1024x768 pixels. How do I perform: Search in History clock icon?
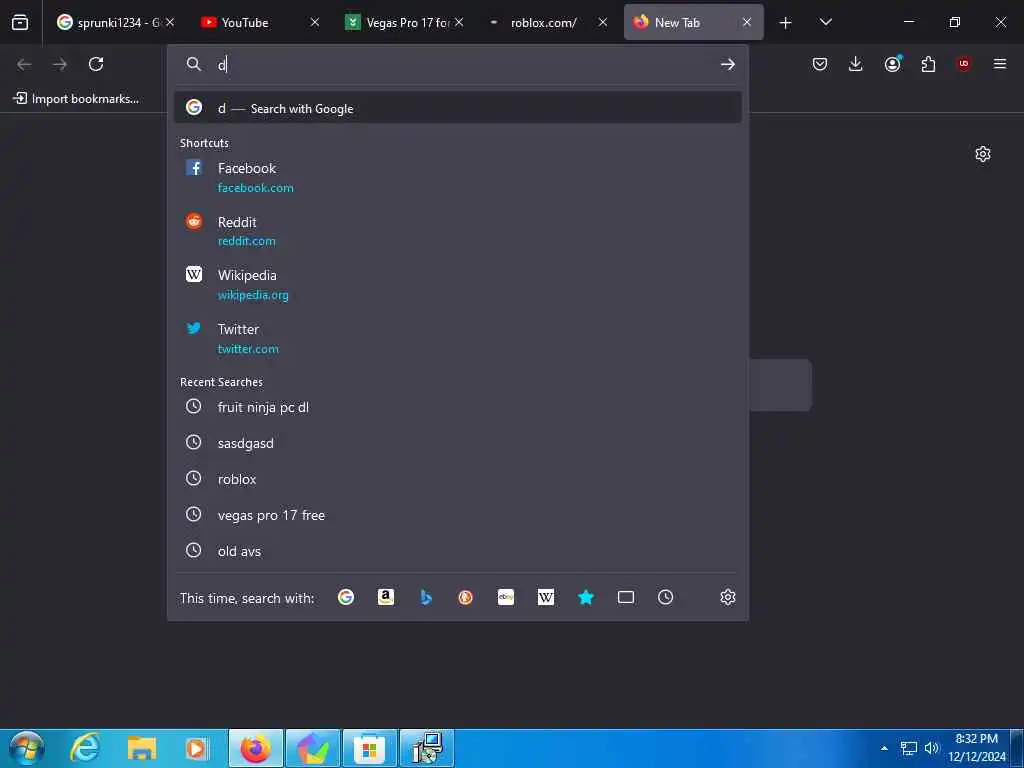point(665,597)
